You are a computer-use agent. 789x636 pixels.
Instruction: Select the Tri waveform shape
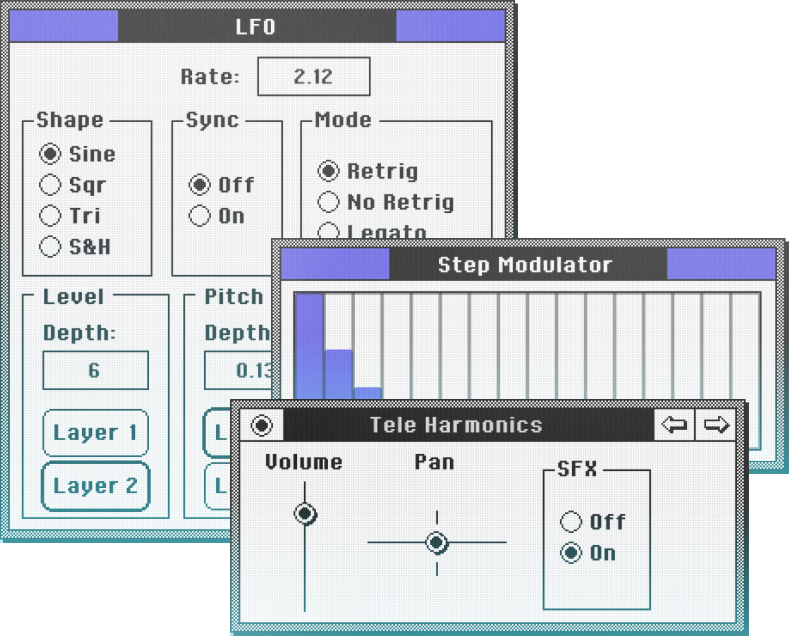(x=50, y=216)
